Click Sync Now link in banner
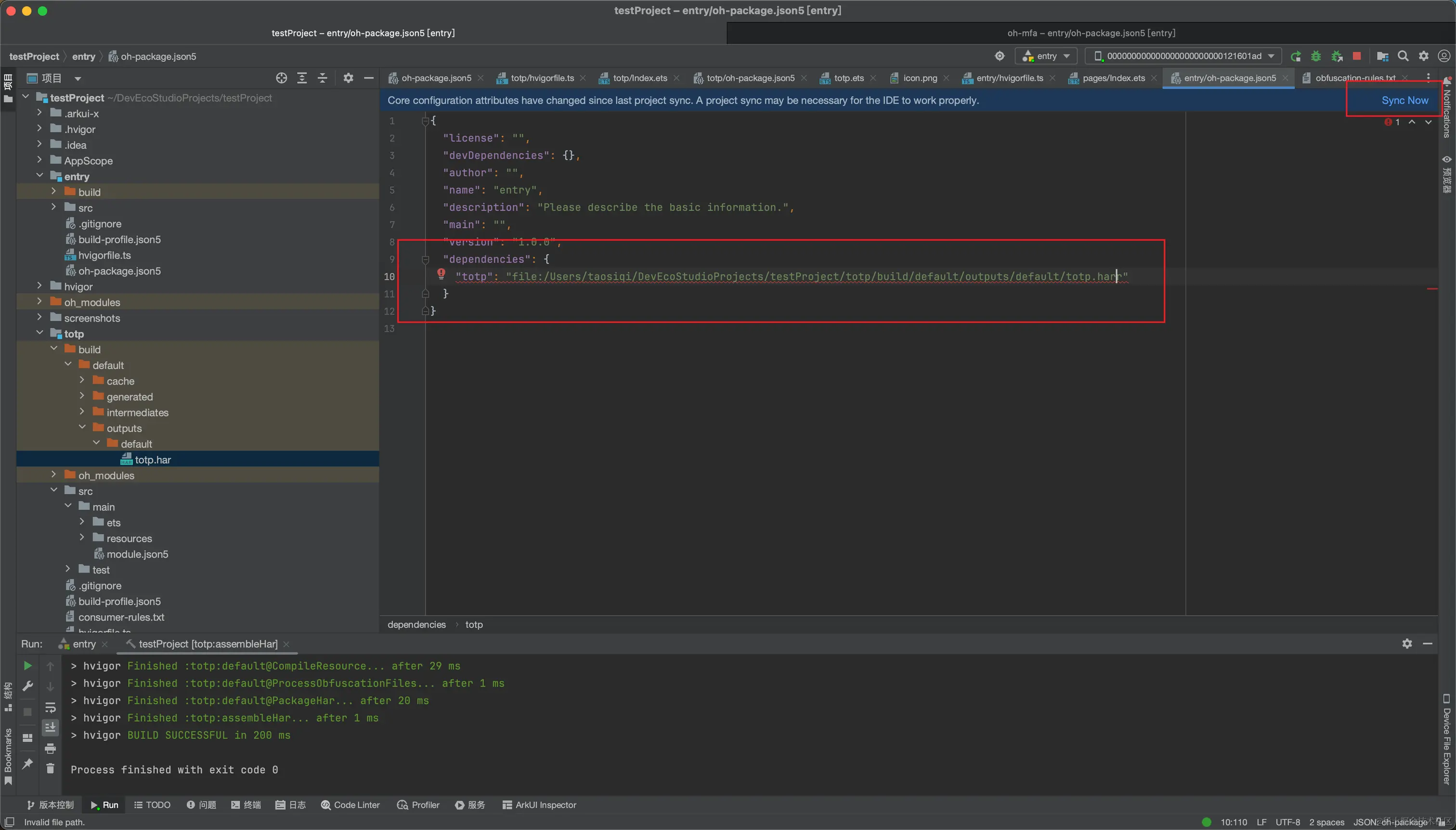This screenshot has width=1456, height=830. [1404, 100]
